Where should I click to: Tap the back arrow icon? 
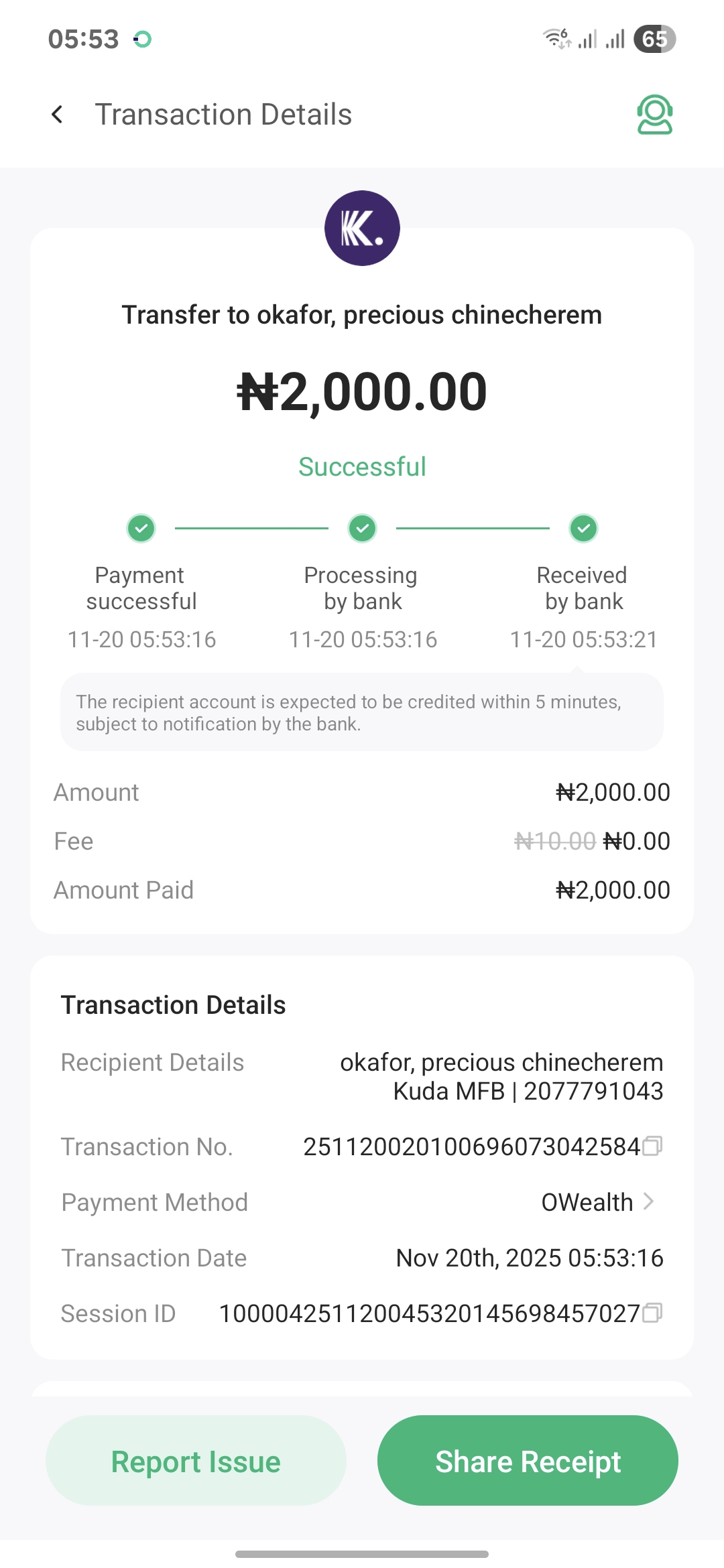[58, 115]
